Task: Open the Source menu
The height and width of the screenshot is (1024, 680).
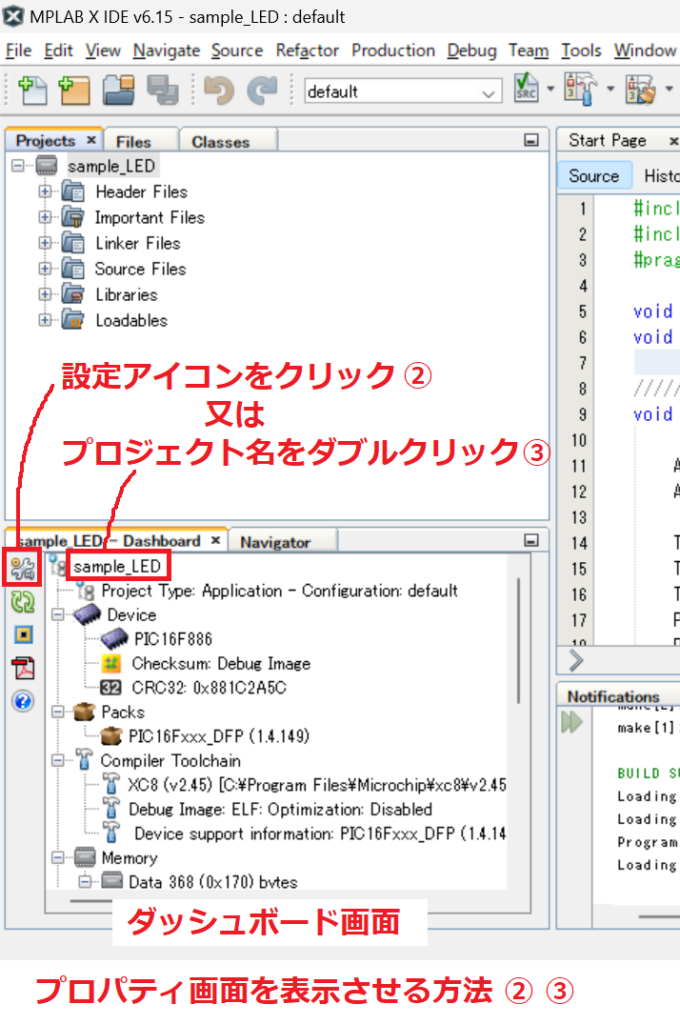Action: (237, 50)
